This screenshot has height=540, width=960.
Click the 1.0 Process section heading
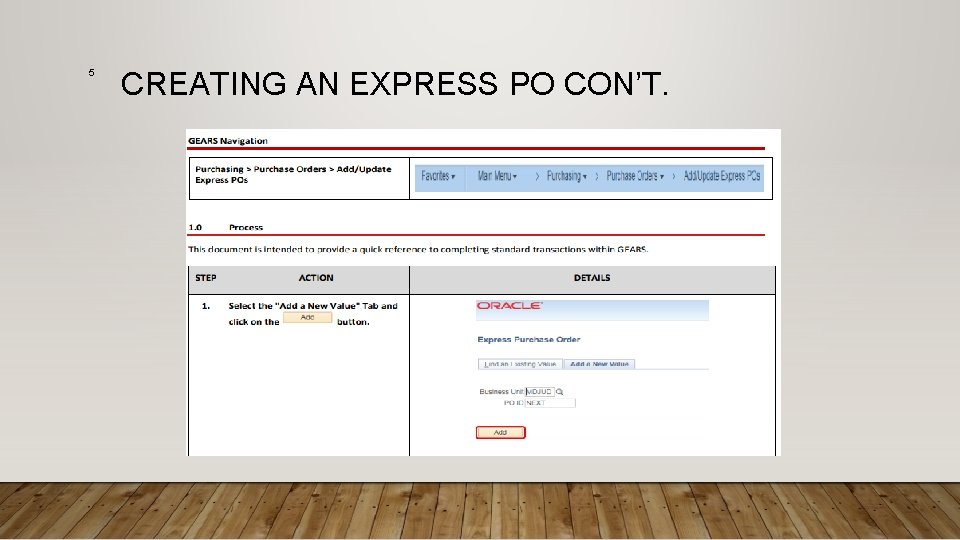pyautogui.click(x=225, y=227)
